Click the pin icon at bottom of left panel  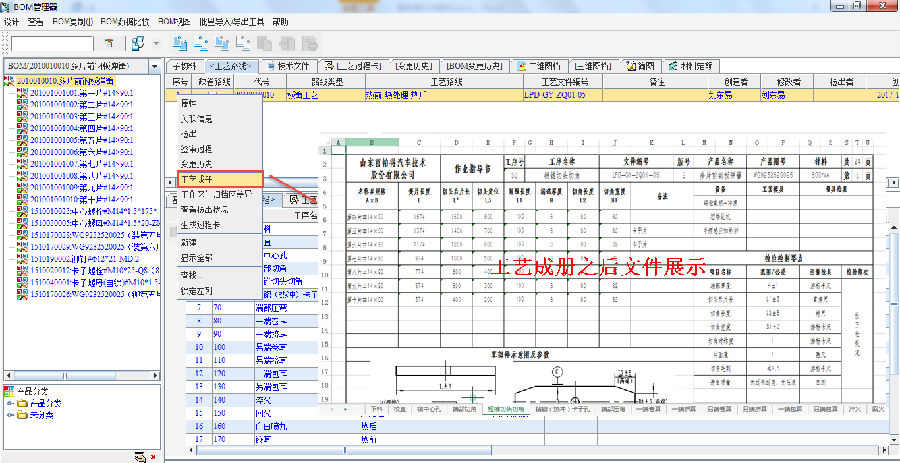[141, 457]
